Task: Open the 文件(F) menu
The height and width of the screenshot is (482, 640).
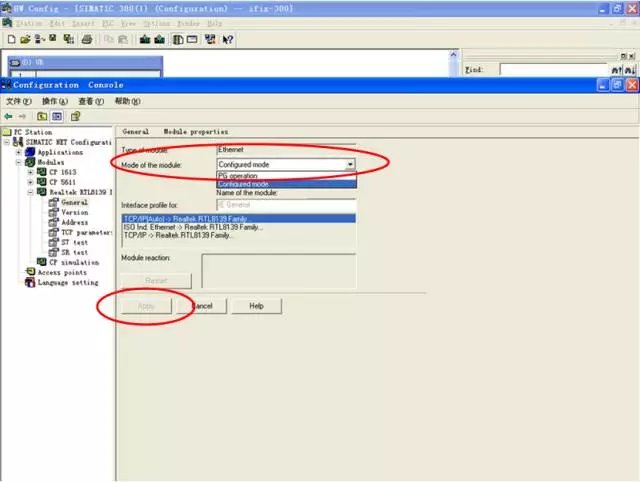Action: (x=19, y=101)
